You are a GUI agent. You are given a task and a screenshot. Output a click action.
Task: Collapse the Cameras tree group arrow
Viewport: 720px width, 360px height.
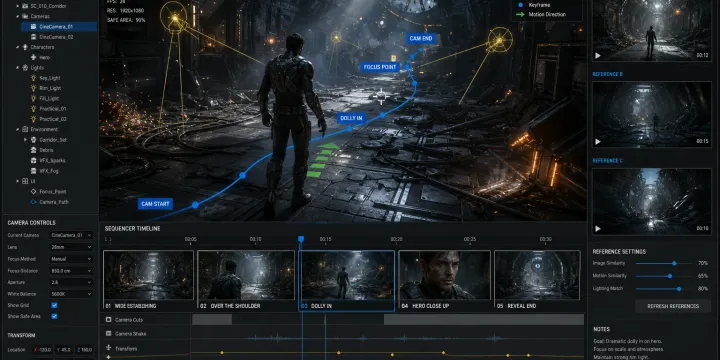(x=17, y=16)
